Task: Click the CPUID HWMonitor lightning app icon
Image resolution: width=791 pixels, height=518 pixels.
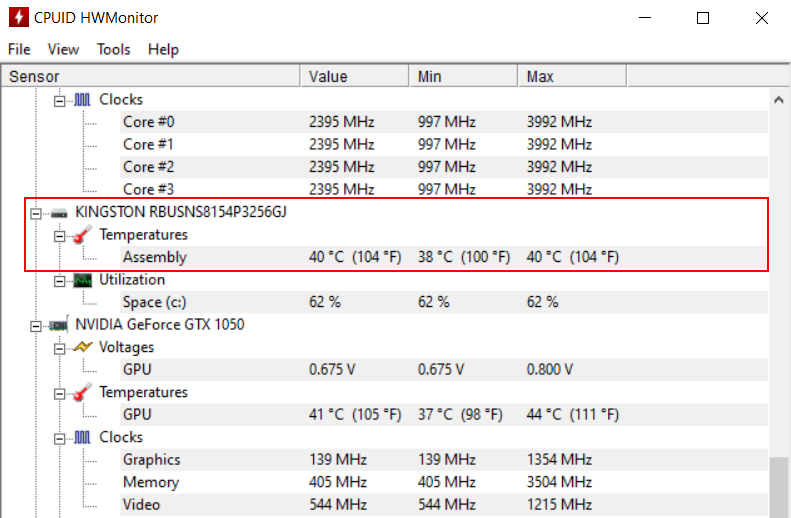Action: (x=19, y=17)
